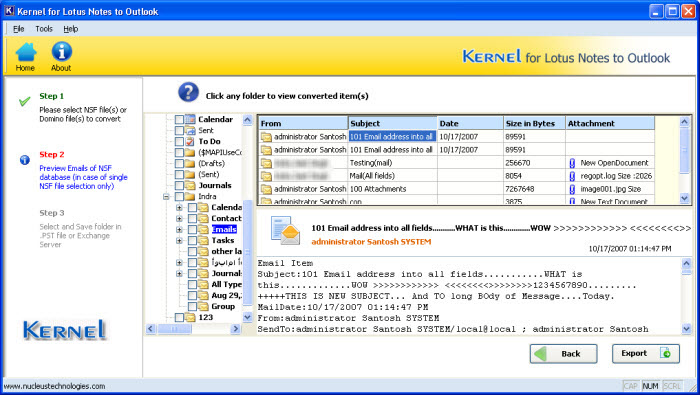Click folder tree scroll down arrow
Image resolution: width=700 pixels, height=395 pixels.
coord(247,317)
